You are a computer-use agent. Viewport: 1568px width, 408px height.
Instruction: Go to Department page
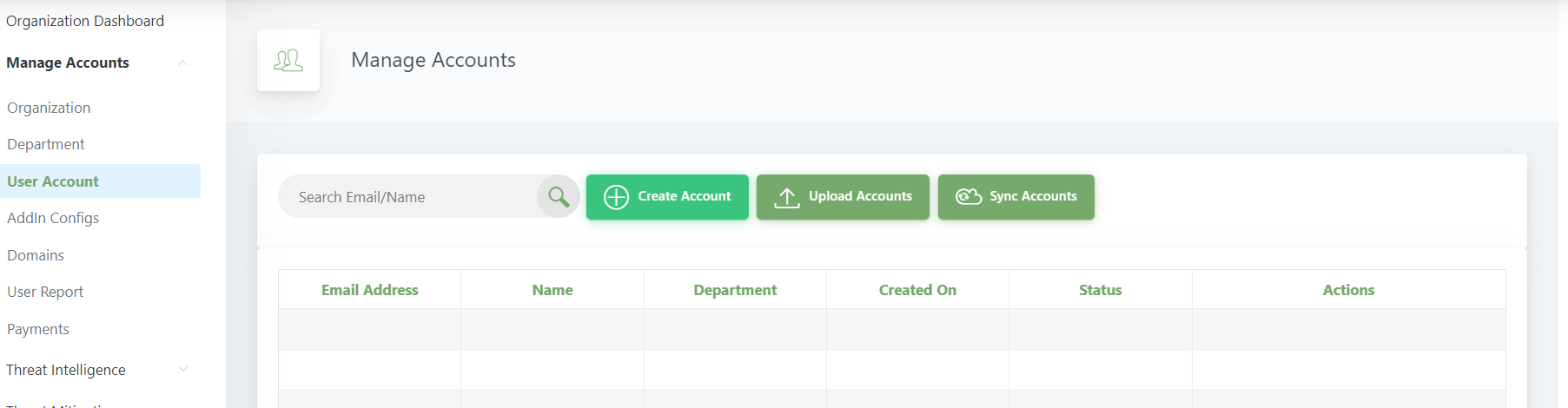(x=46, y=144)
